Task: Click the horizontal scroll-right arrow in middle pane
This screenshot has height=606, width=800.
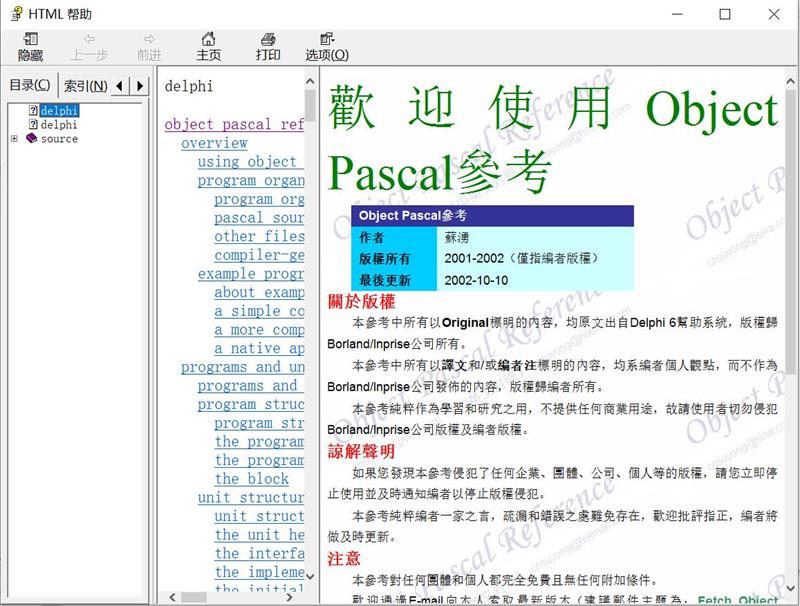Action: (x=290, y=597)
